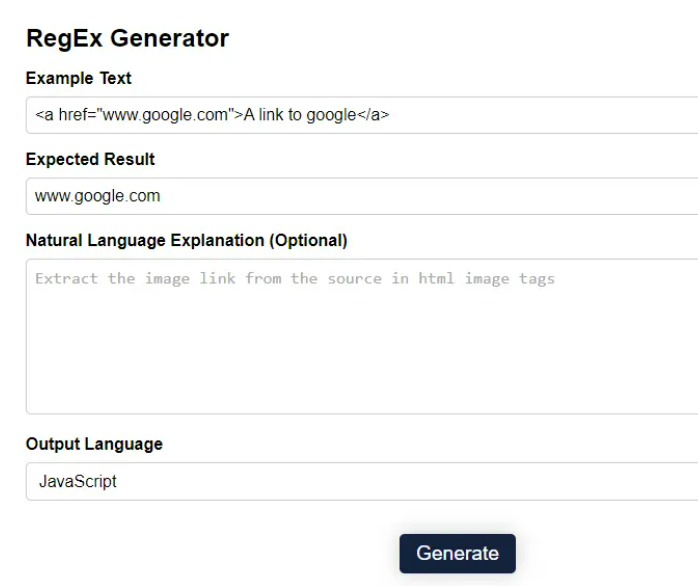Click the href URL inside Example Text
Screen dimensions: 698x586
(x=165, y=115)
